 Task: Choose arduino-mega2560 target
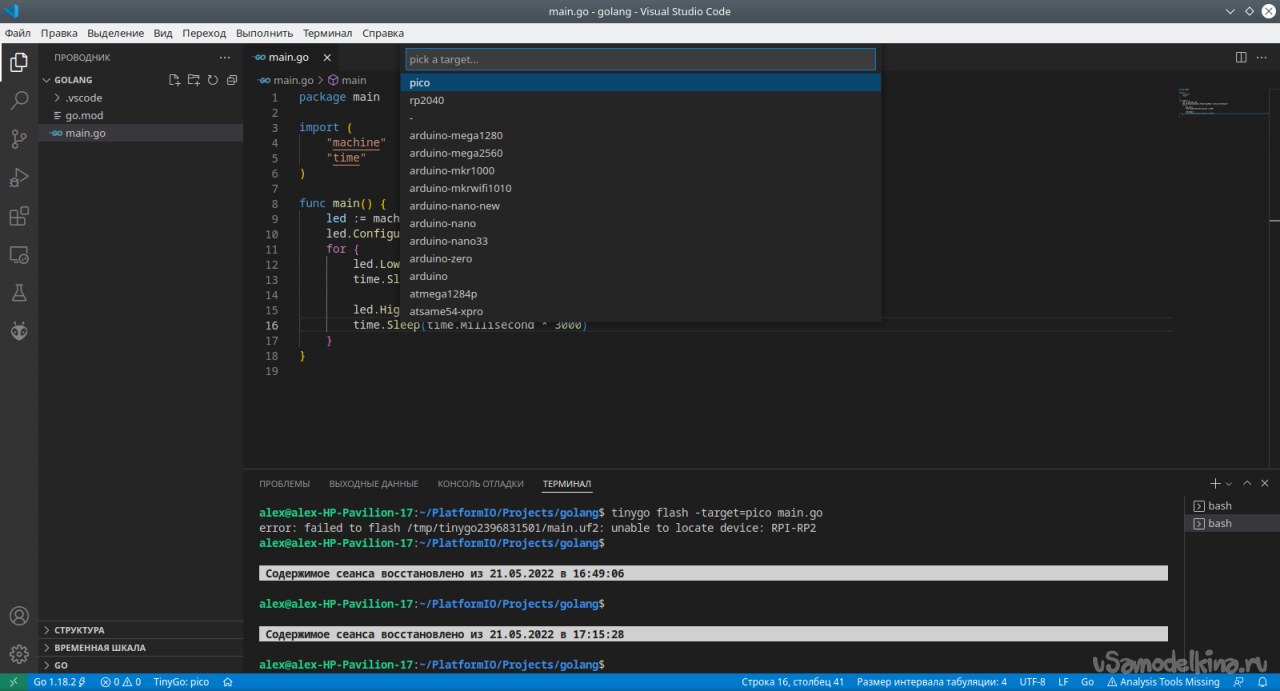tap(641, 153)
